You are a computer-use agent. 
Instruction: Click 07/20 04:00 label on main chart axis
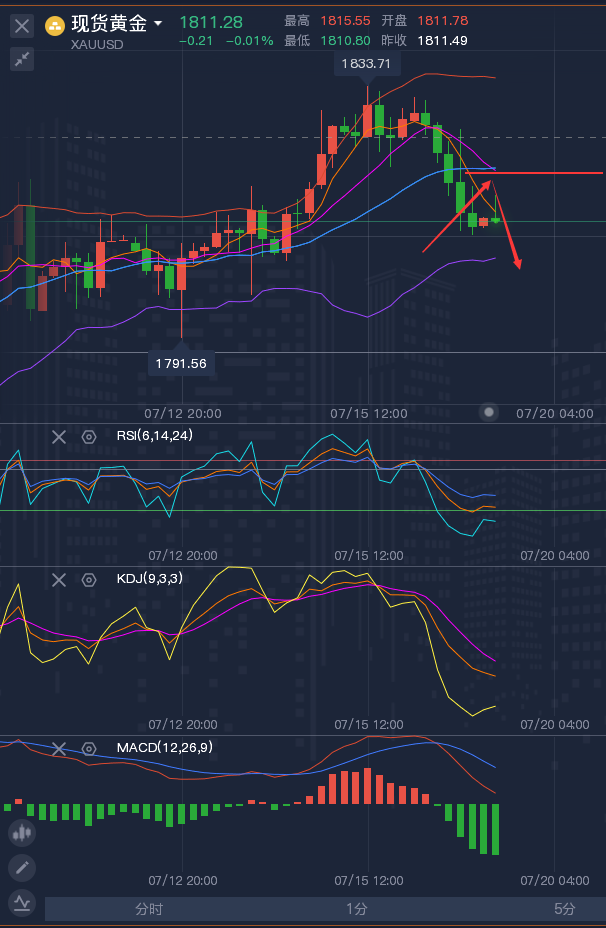pos(555,413)
